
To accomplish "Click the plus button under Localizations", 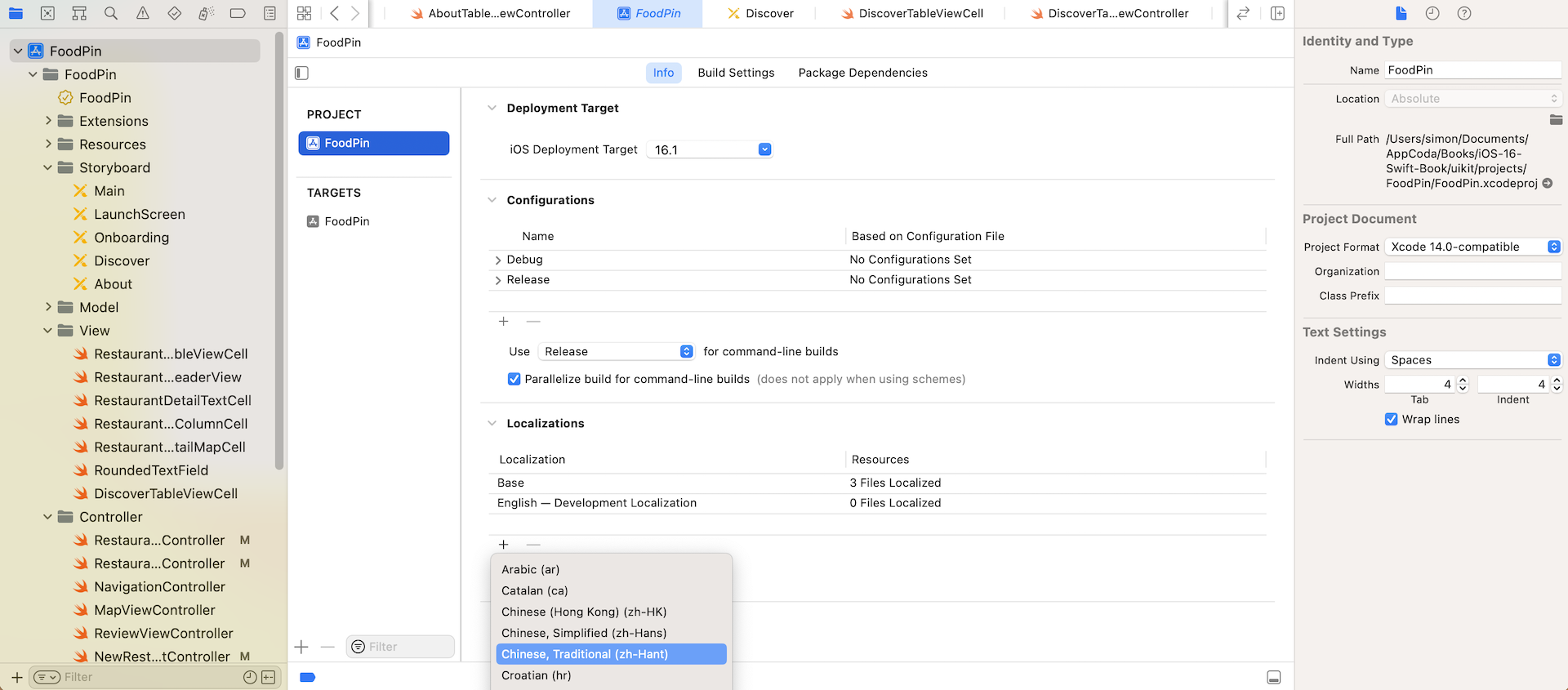I will tap(504, 545).
